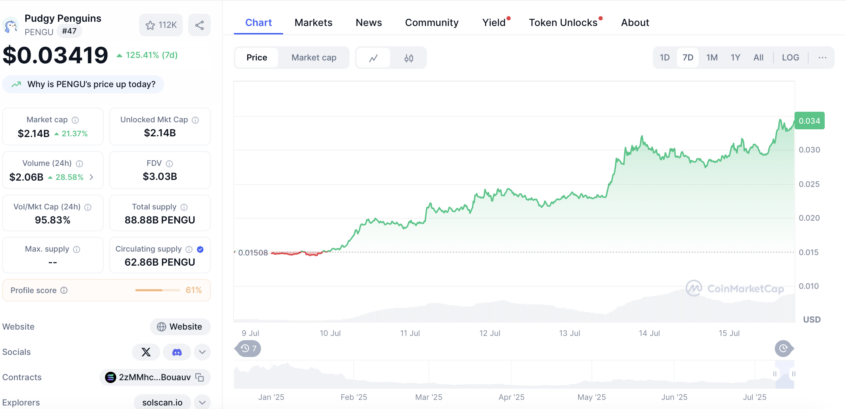850x409 pixels.
Task: Set chart range to 1M
Action: click(712, 57)
